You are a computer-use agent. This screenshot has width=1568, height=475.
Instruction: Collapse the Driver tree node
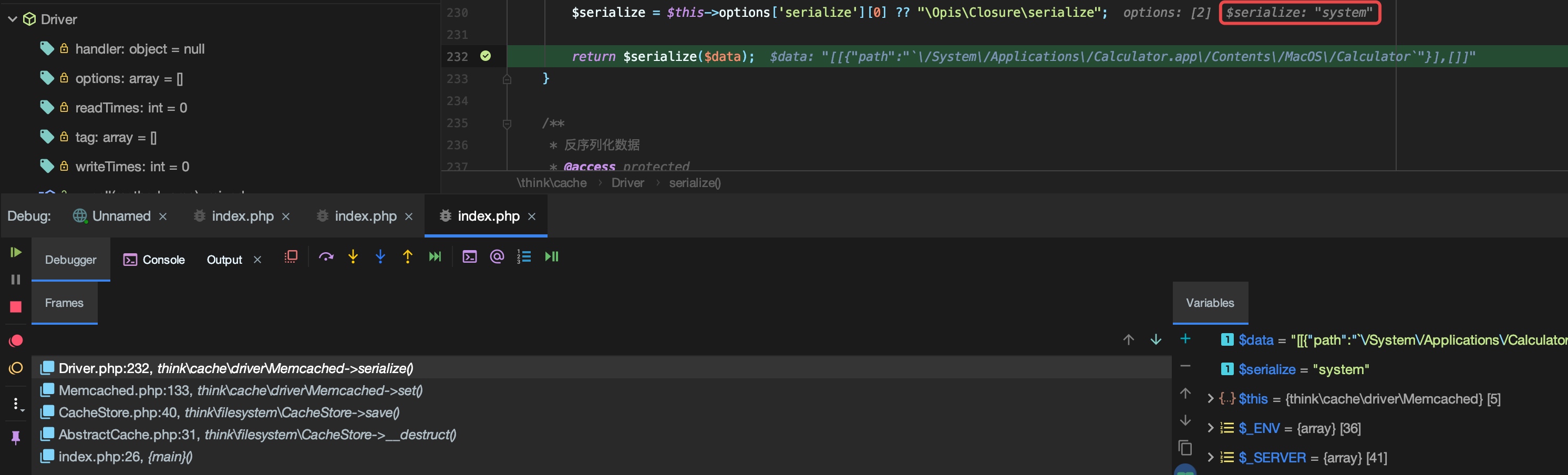(x=12, y=19)
